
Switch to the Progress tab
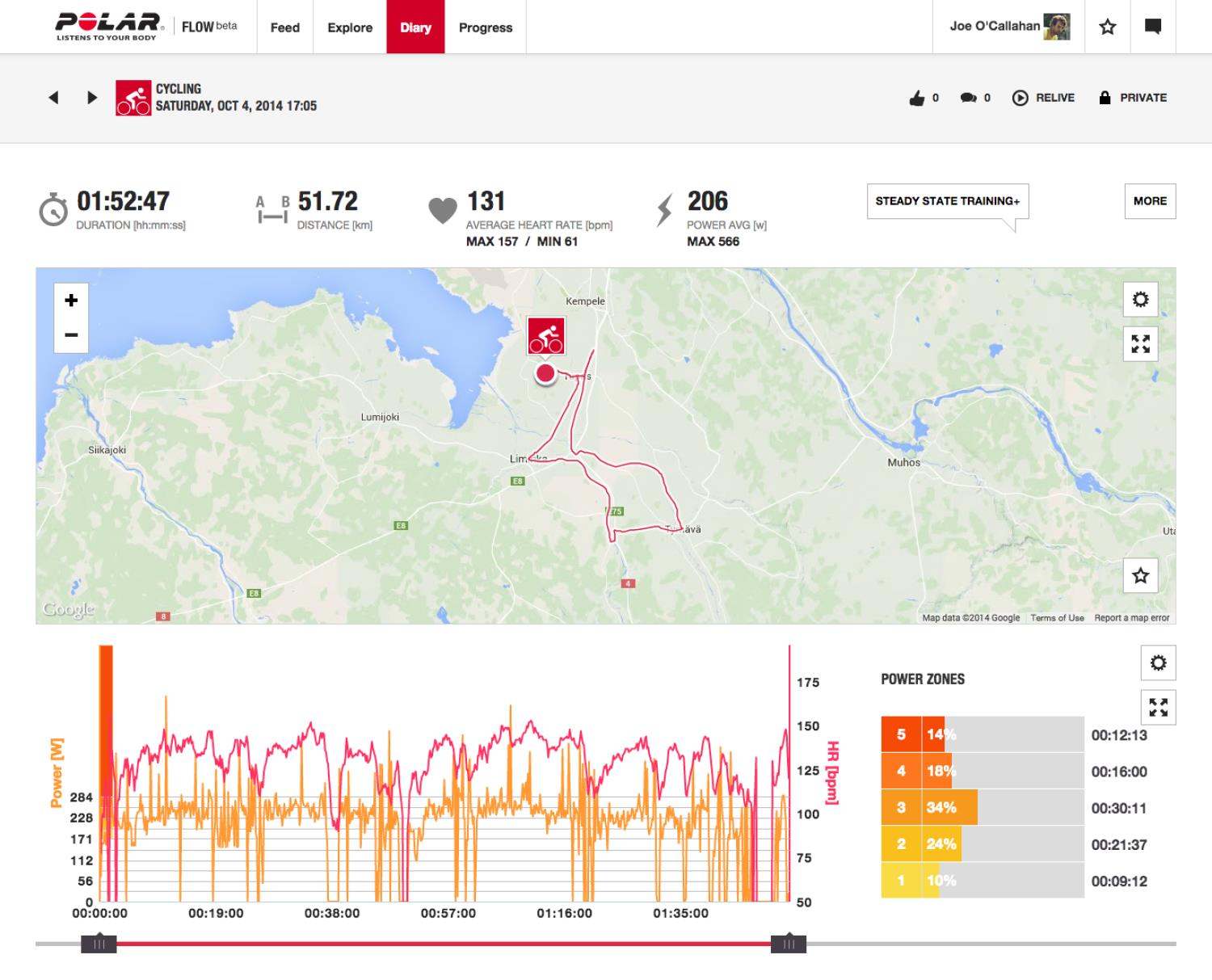(485, 27)
